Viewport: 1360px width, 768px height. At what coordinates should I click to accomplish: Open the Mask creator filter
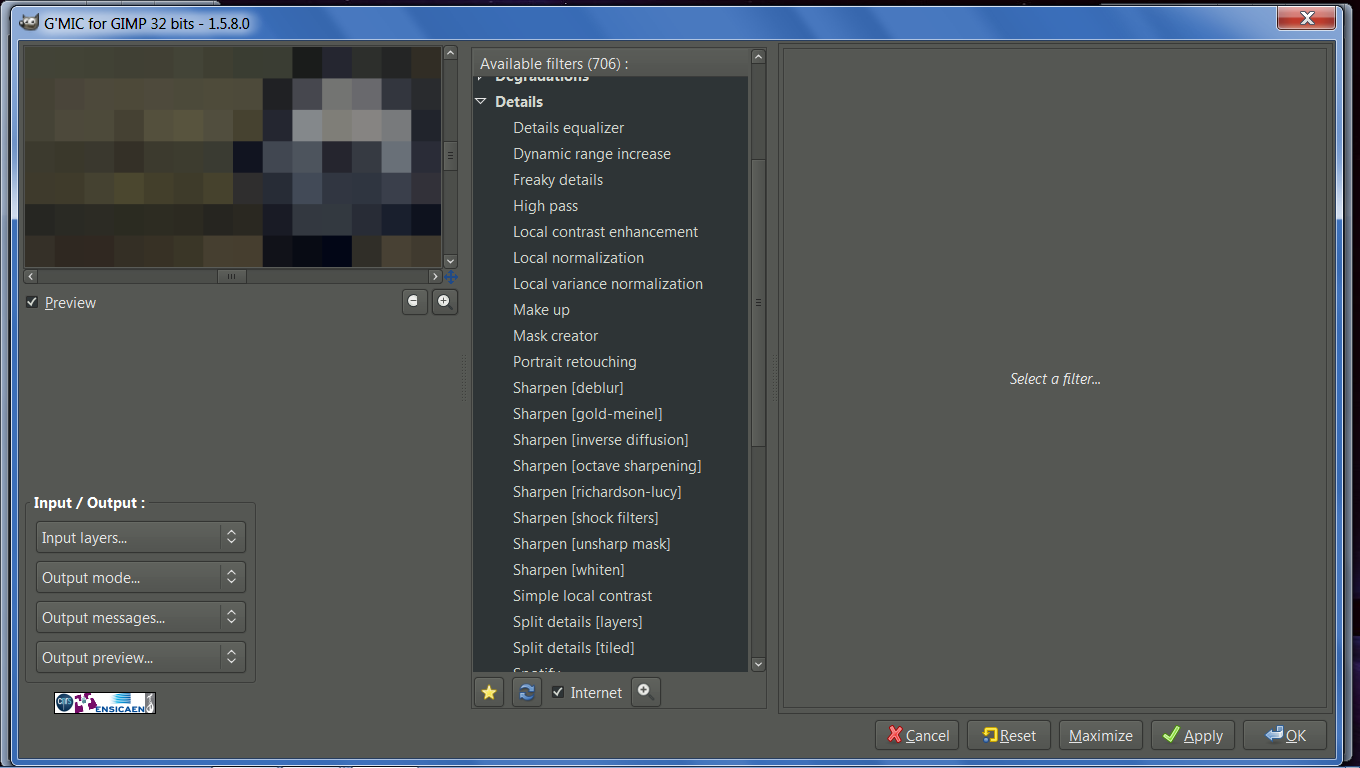[x=555, y=336]
